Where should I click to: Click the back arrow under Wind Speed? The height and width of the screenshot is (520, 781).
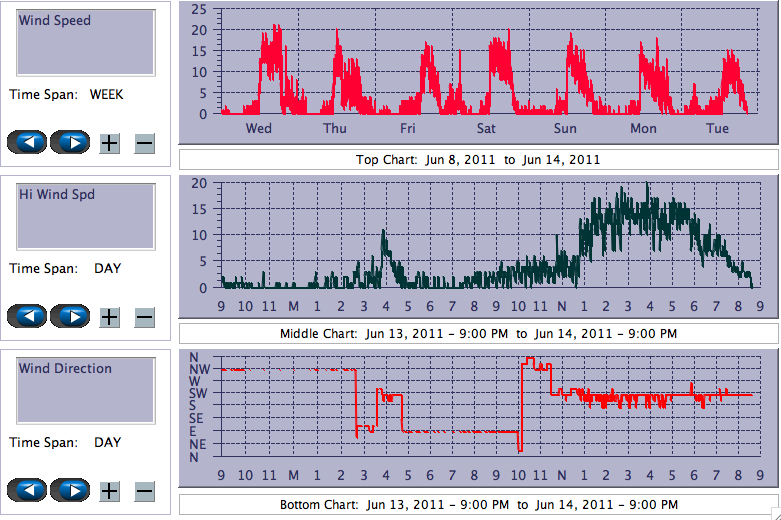pyautogui.click(x=27, y=142)
